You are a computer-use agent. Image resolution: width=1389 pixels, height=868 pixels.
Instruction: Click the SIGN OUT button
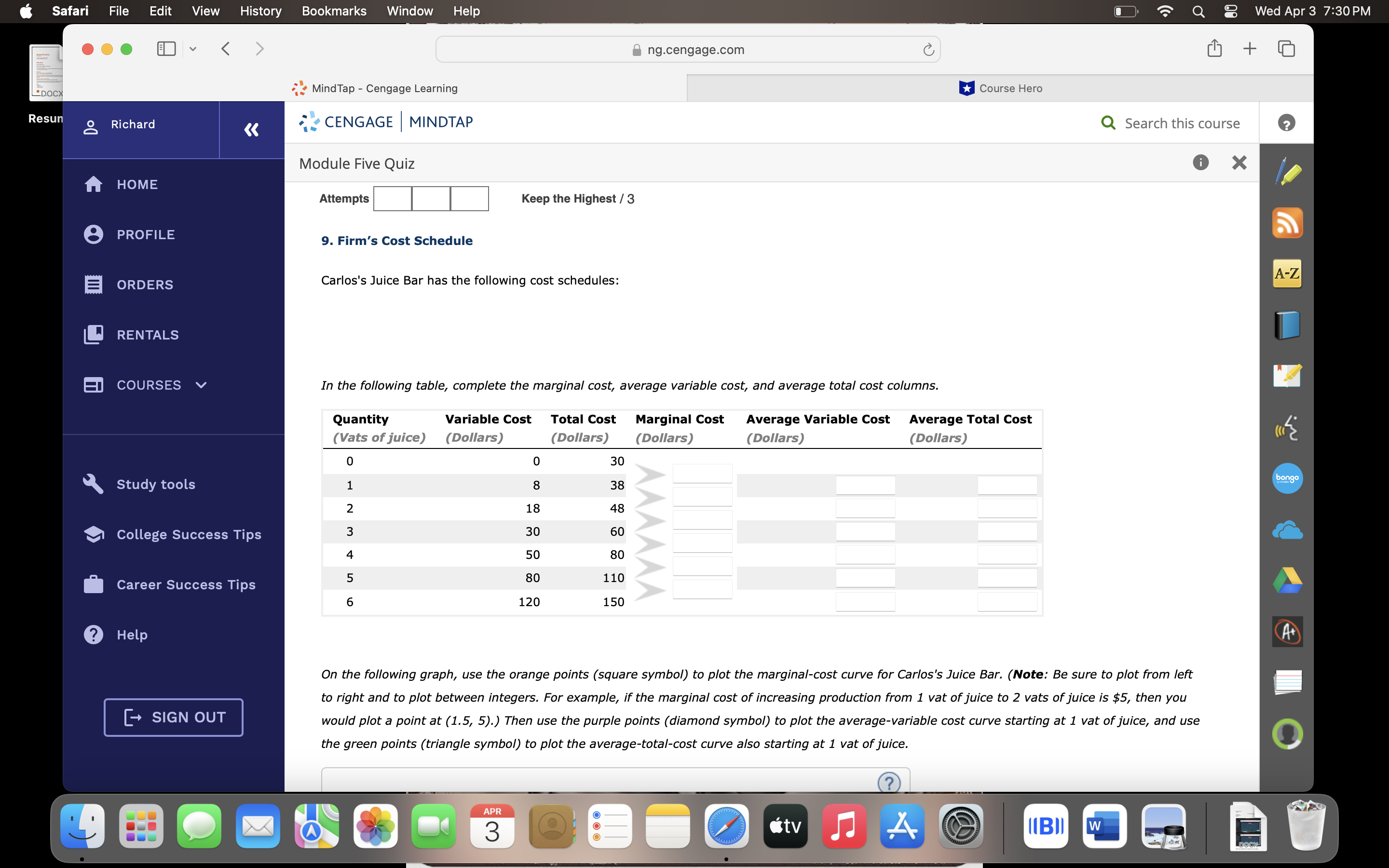[173, 717]
